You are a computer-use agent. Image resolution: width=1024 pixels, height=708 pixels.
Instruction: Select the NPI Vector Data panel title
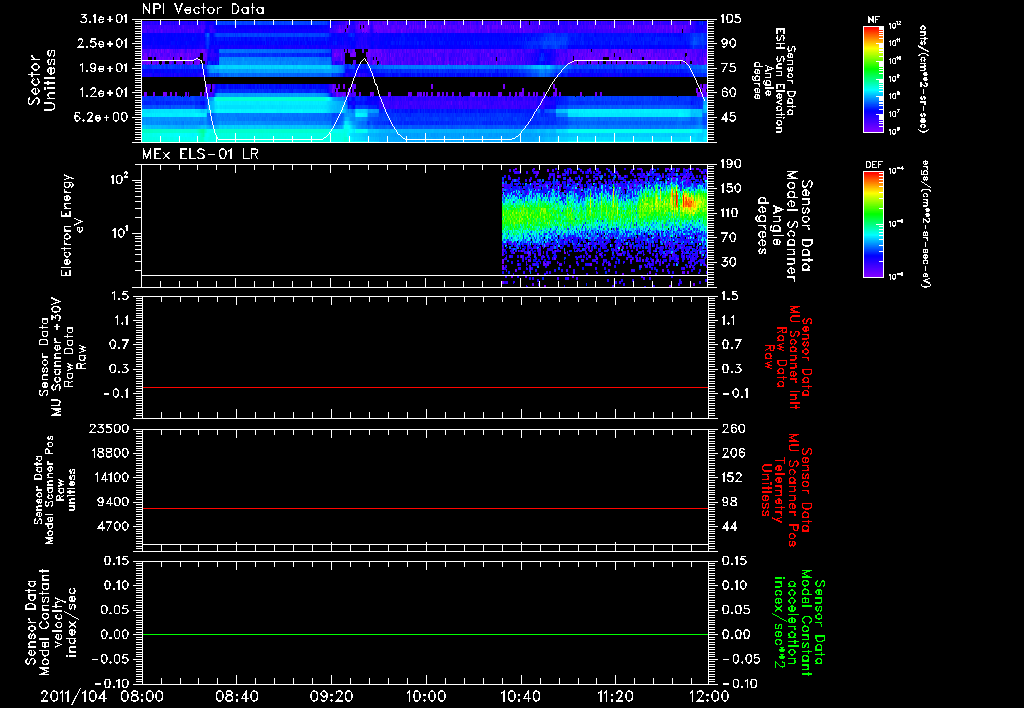[203, 9]
